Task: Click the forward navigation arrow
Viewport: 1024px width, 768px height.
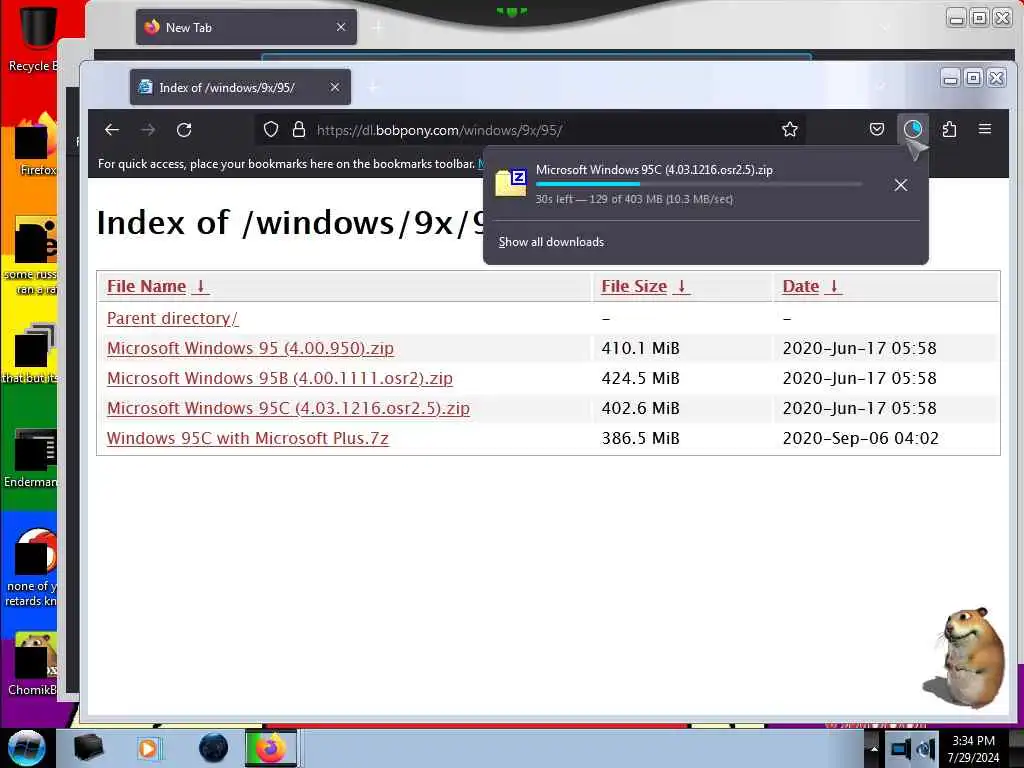Action: tap(148, 130)
